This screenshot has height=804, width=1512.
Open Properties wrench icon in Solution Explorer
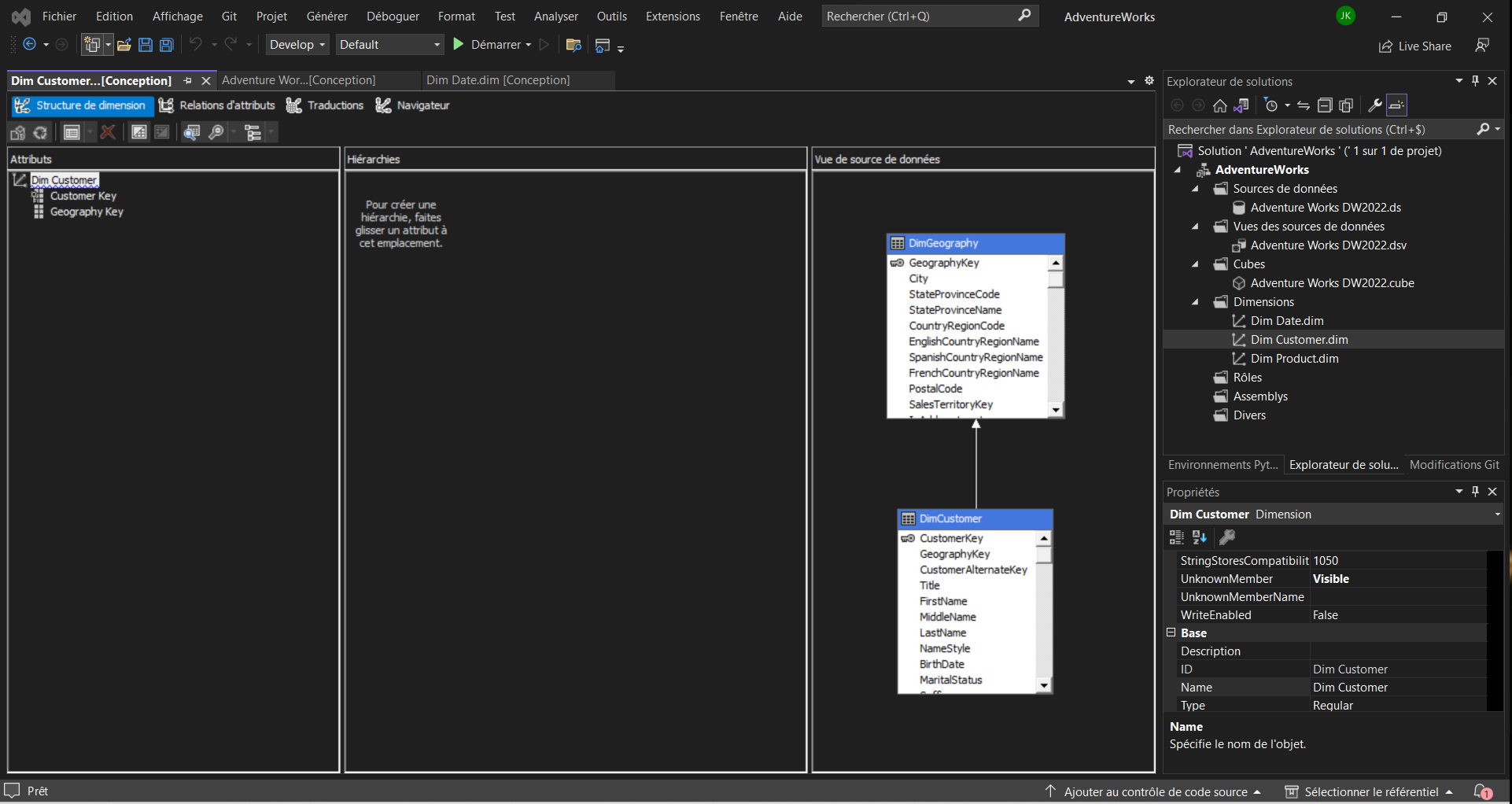tap(1375, 105)
